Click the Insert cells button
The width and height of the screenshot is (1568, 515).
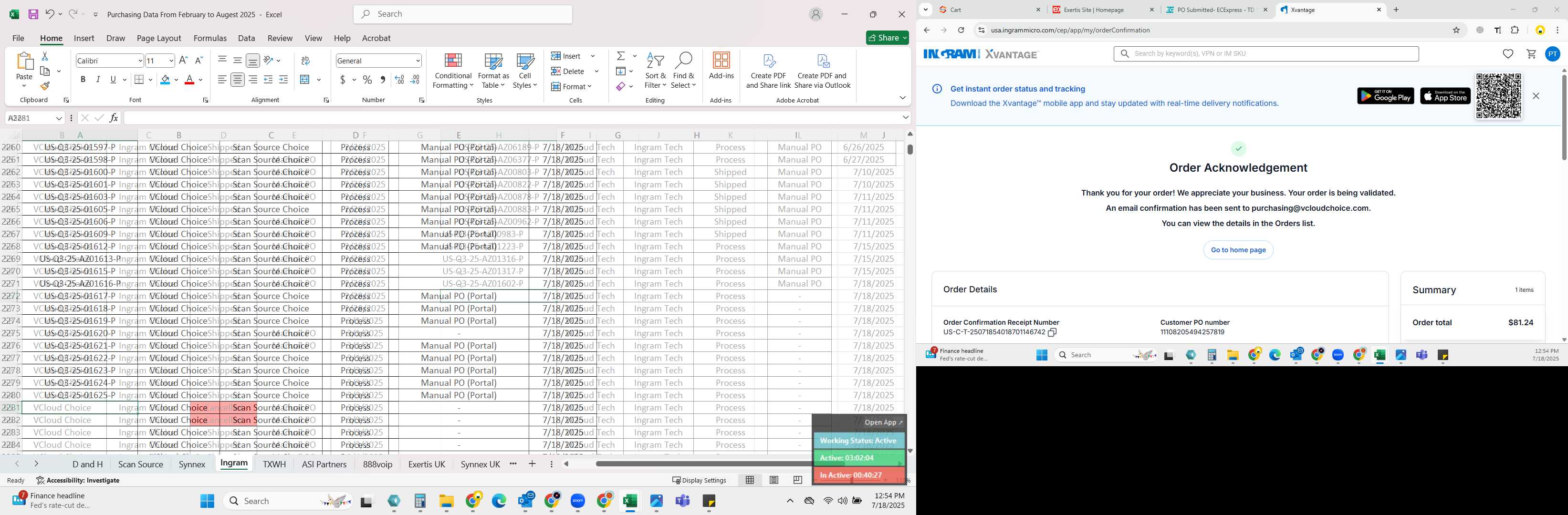click(x=566, y=56)
